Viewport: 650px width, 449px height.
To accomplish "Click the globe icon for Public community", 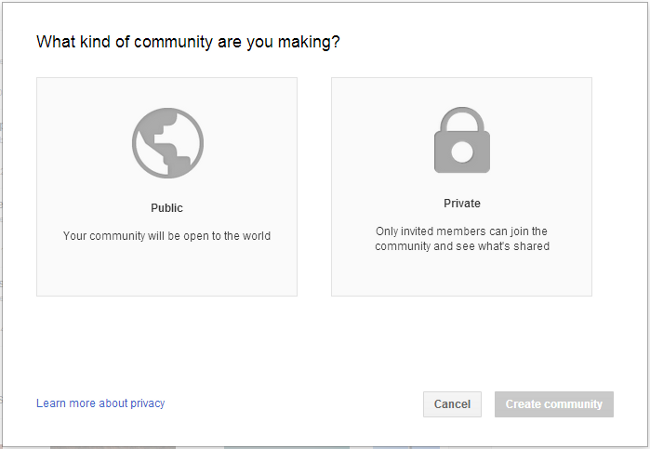I will point(168,143).
